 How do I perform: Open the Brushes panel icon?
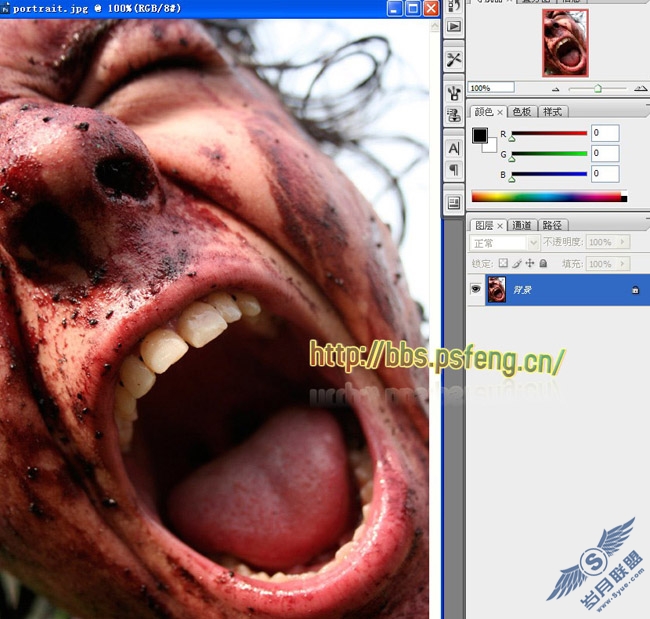(x=454, y=93)
